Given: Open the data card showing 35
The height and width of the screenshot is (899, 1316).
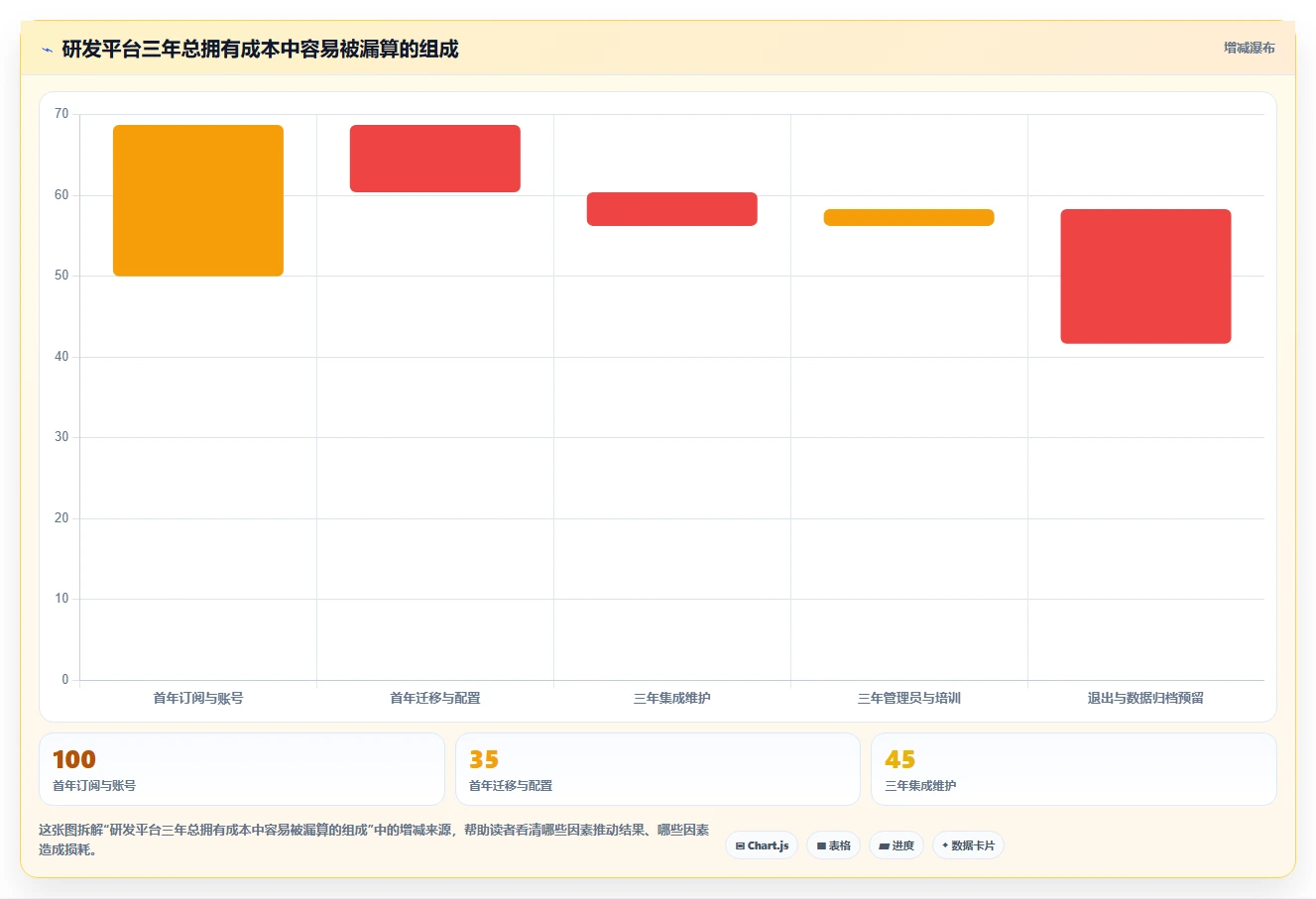Looking at the screenshot, I should point(658,769).
